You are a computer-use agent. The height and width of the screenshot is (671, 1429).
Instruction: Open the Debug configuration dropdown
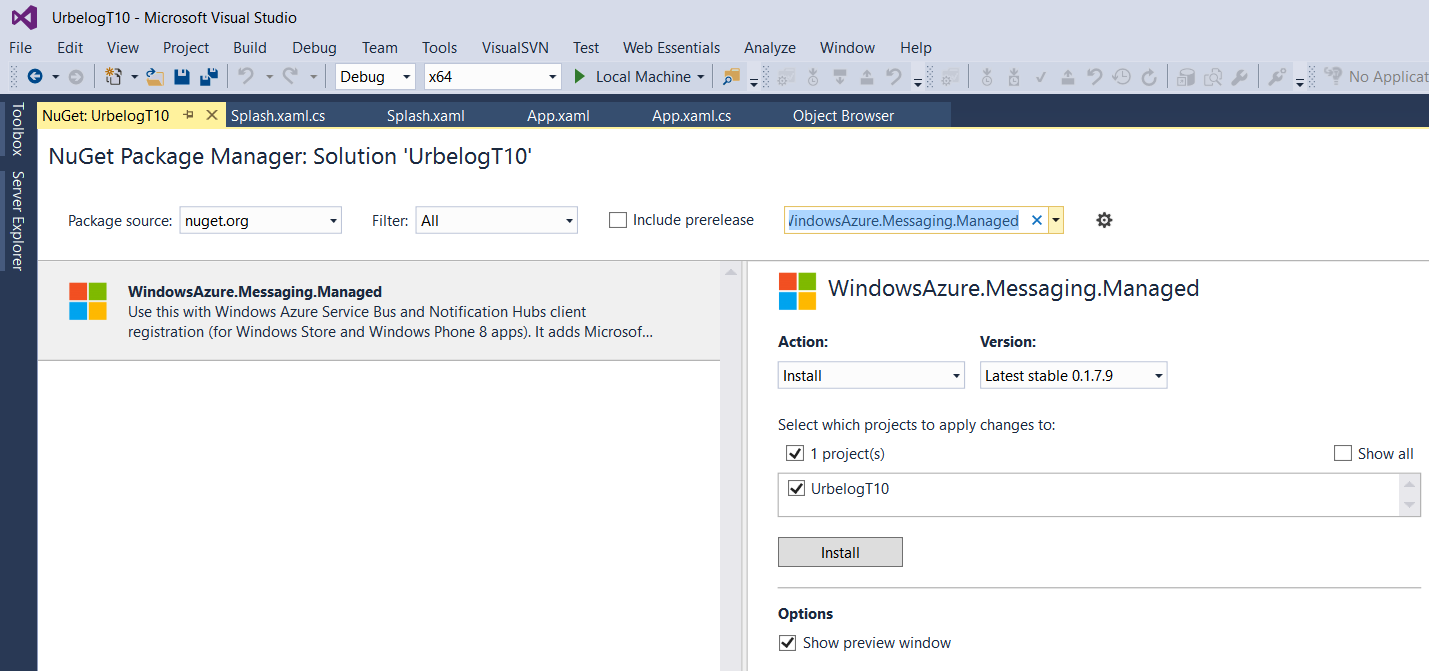pyautogui.click(x=376, y=77)
